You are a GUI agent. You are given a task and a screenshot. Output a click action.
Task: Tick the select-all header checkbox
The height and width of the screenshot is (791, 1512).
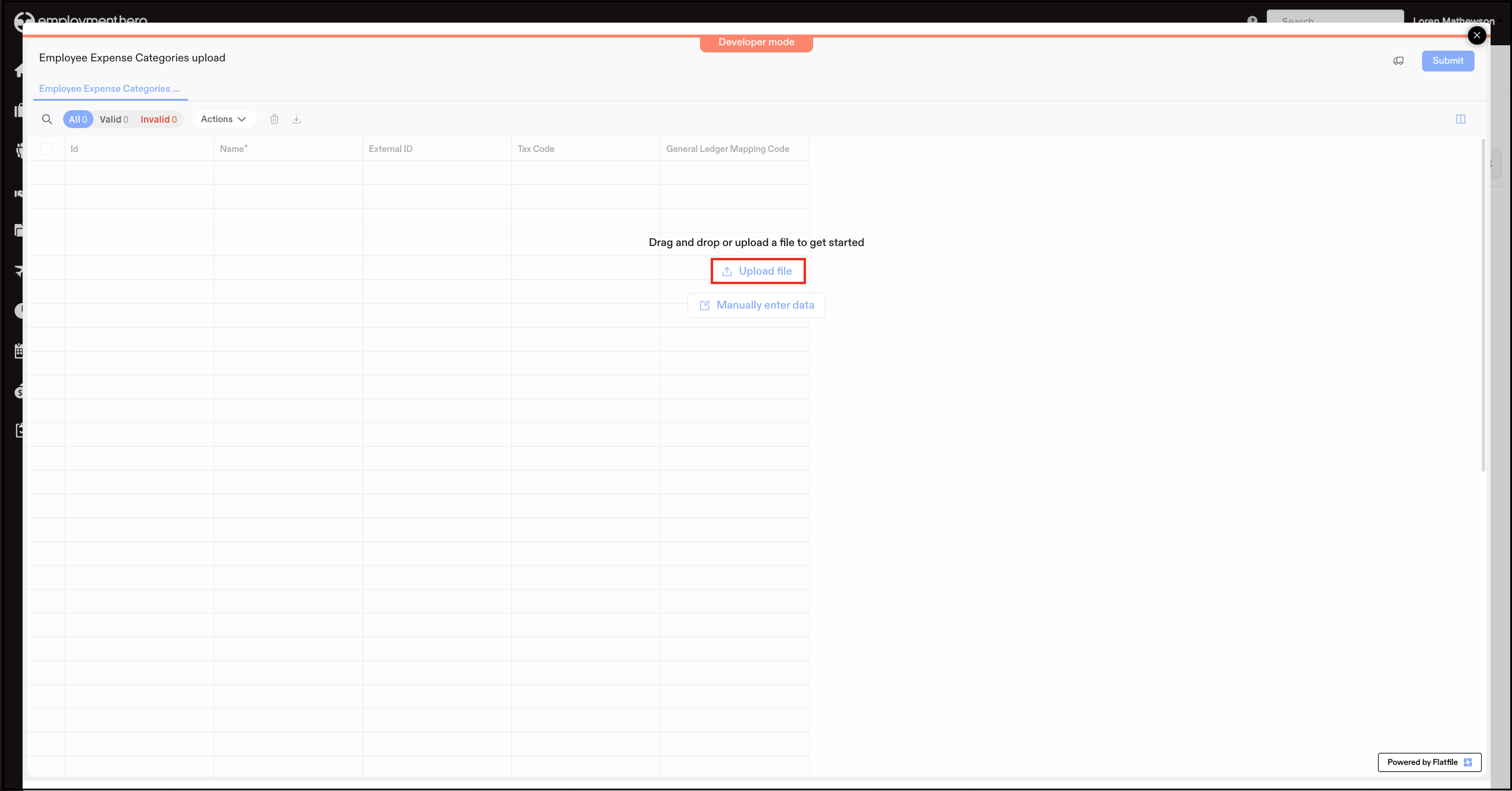click(x=46, y=149)
